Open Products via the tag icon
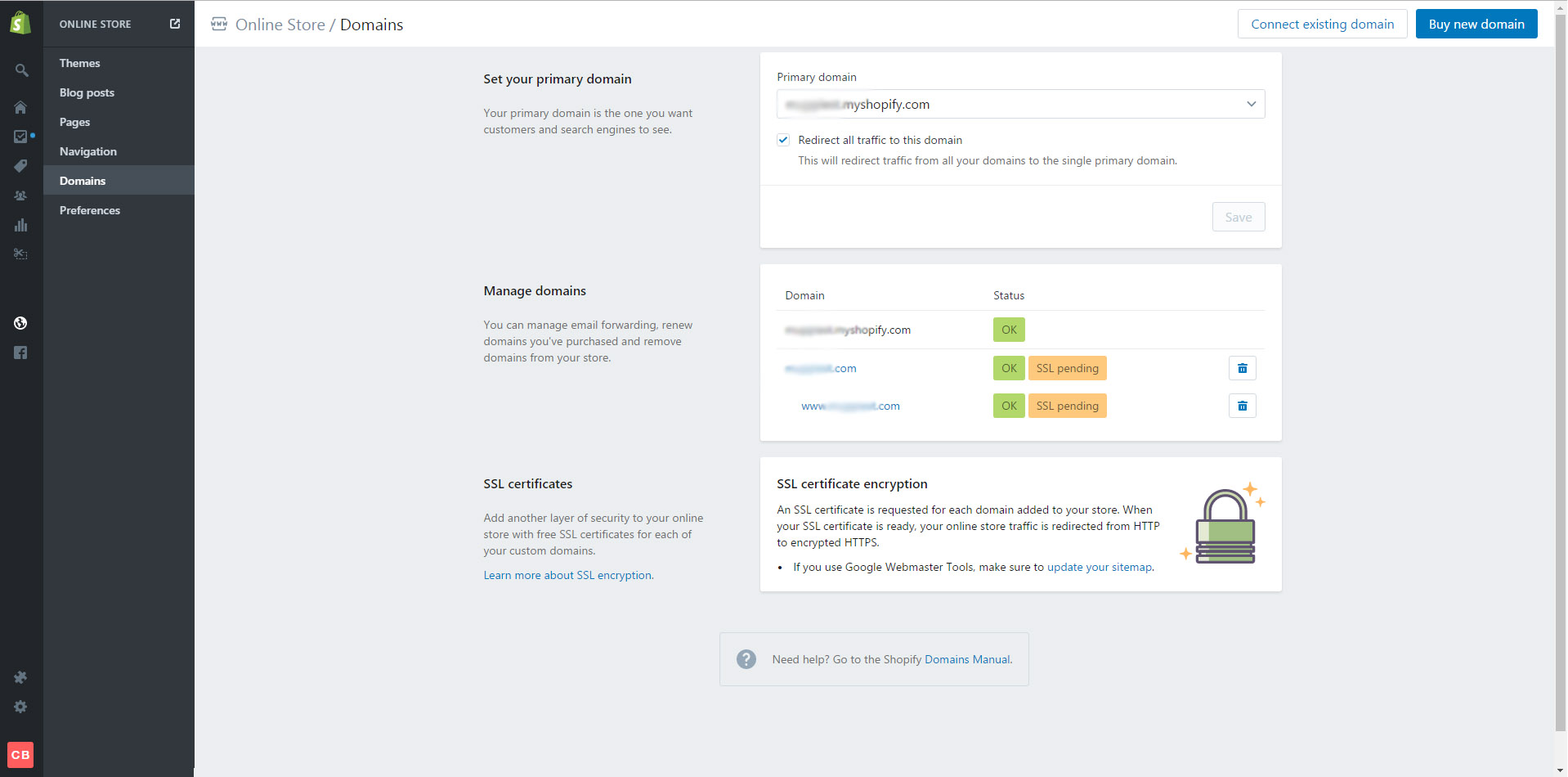The height and width of the screenshot is (777, 1568). tap(20, 166)
